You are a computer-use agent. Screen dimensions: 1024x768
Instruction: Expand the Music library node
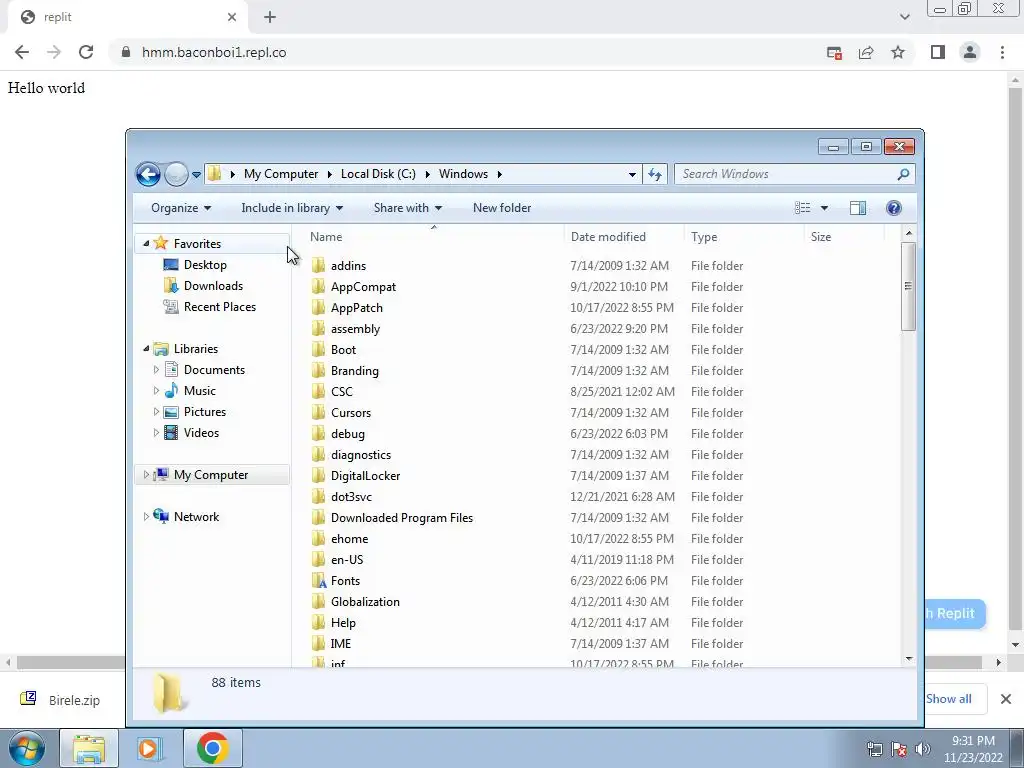click(156, 391)
